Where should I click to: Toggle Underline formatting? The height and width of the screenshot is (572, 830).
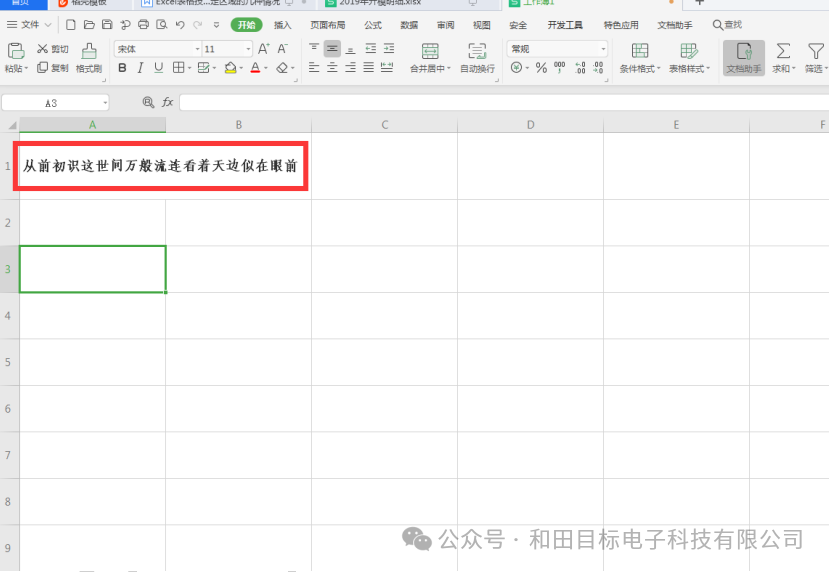point(158,68)
